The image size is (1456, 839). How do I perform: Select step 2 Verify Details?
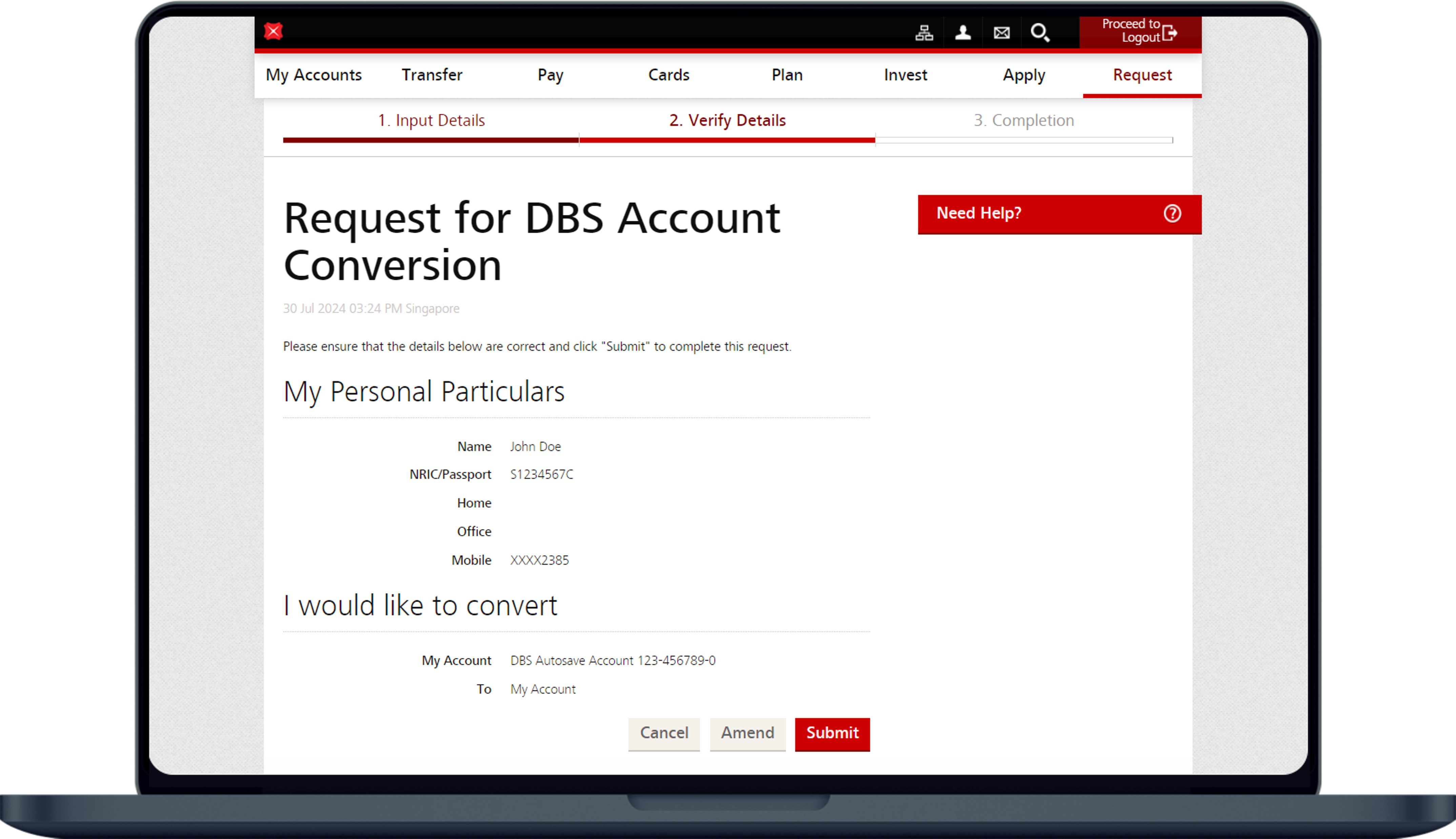point(727,120)
